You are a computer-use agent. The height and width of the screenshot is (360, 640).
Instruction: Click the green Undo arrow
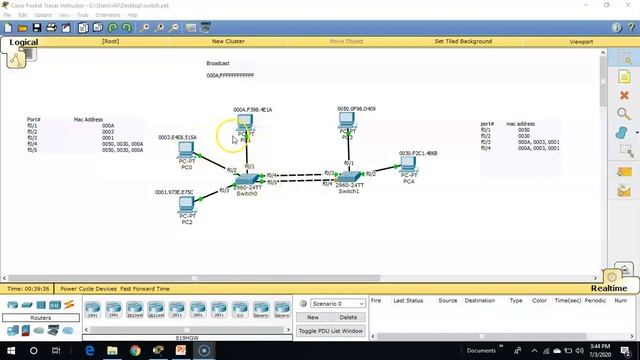click(113, 28)
